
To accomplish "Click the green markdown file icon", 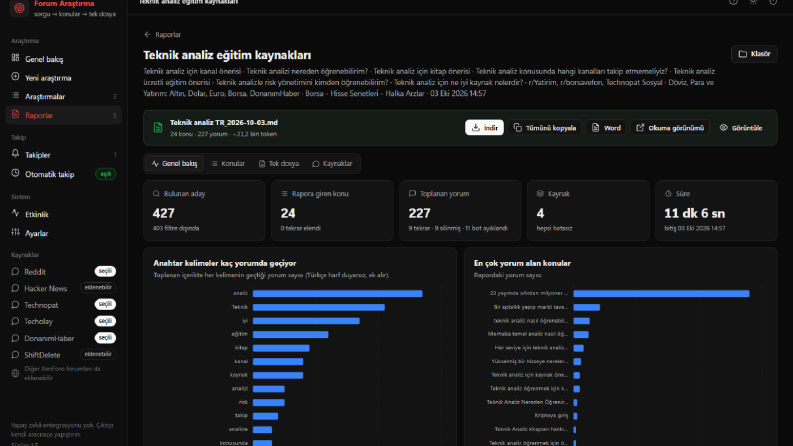I will tap(158, 128).
